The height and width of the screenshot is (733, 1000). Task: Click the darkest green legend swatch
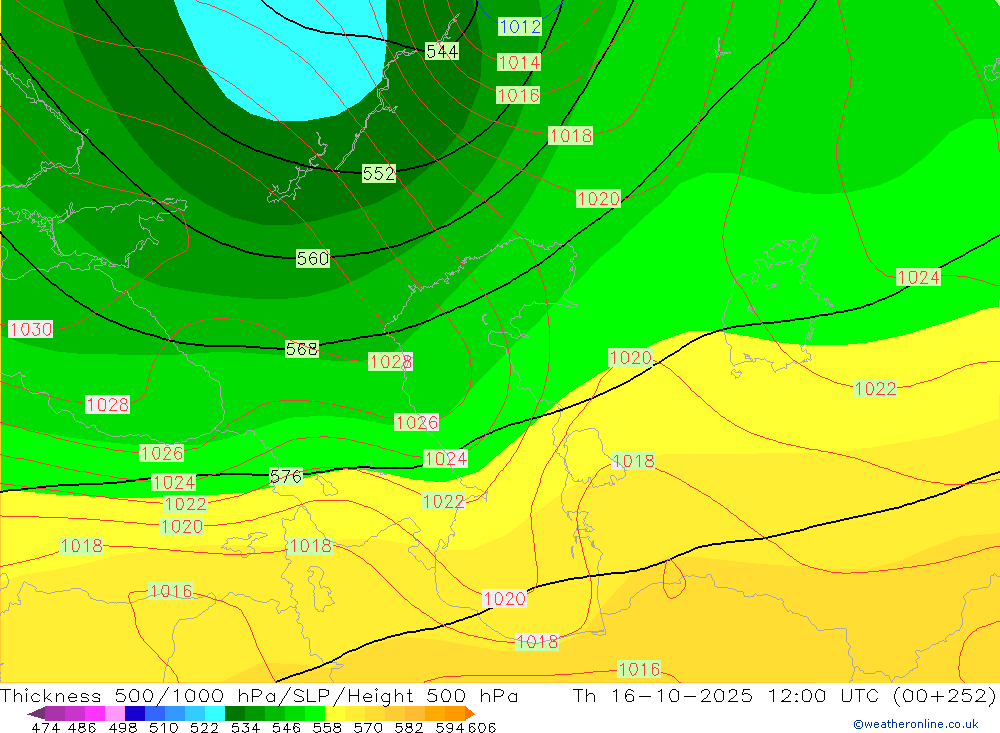pyautogui.click(x=235, y=713)
